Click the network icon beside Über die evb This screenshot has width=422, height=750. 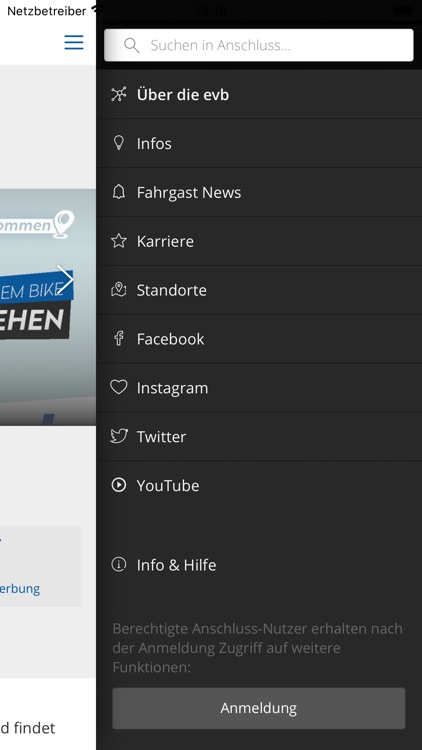(119, 95)
